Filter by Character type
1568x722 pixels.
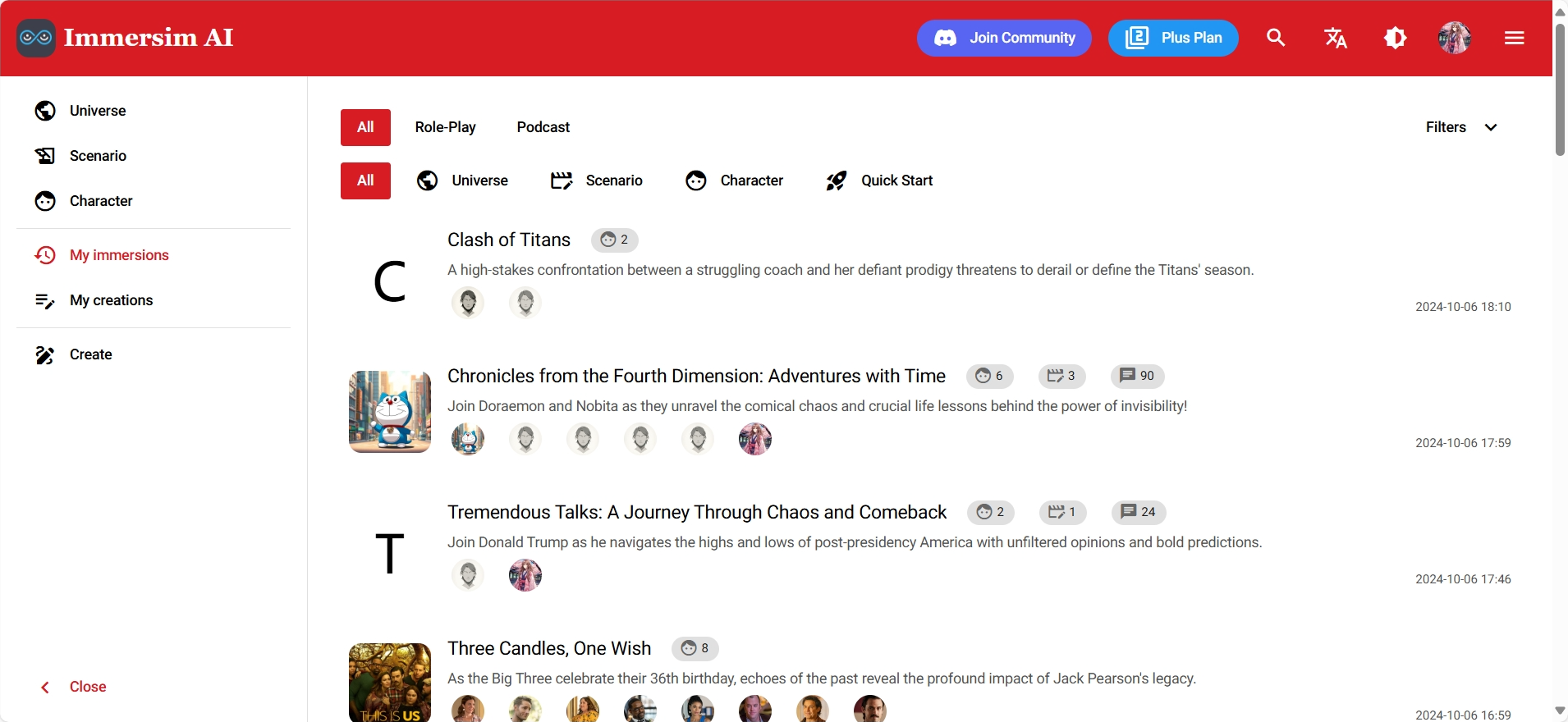(x=735, y=180)
